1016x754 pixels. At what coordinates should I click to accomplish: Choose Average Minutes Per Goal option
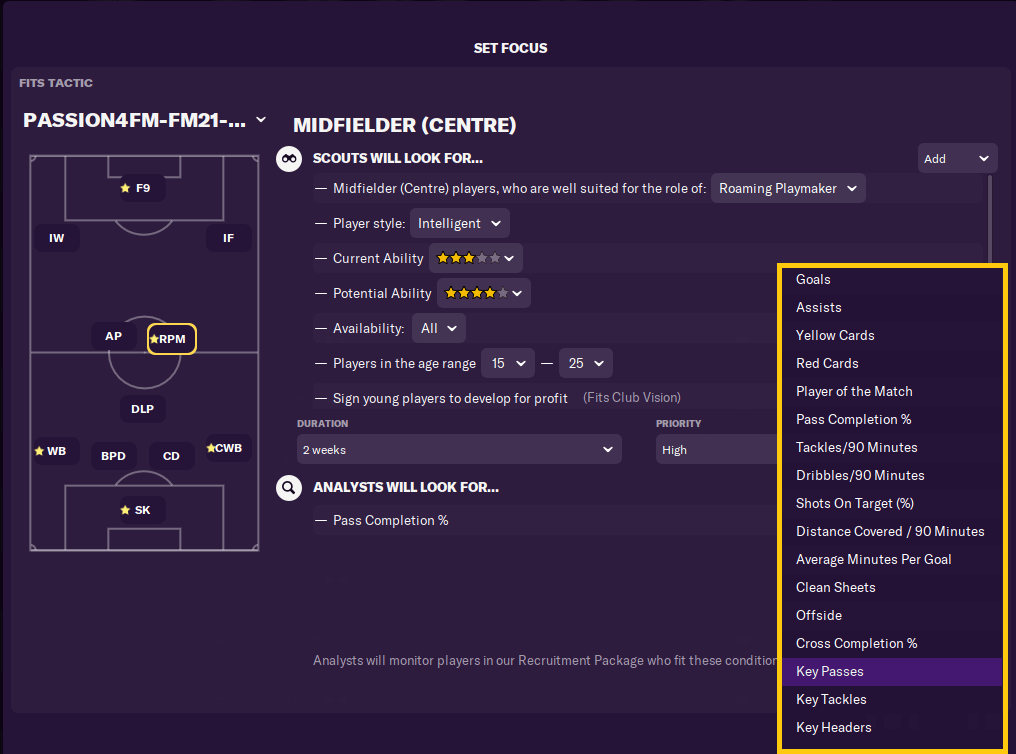tap(892, 560)
